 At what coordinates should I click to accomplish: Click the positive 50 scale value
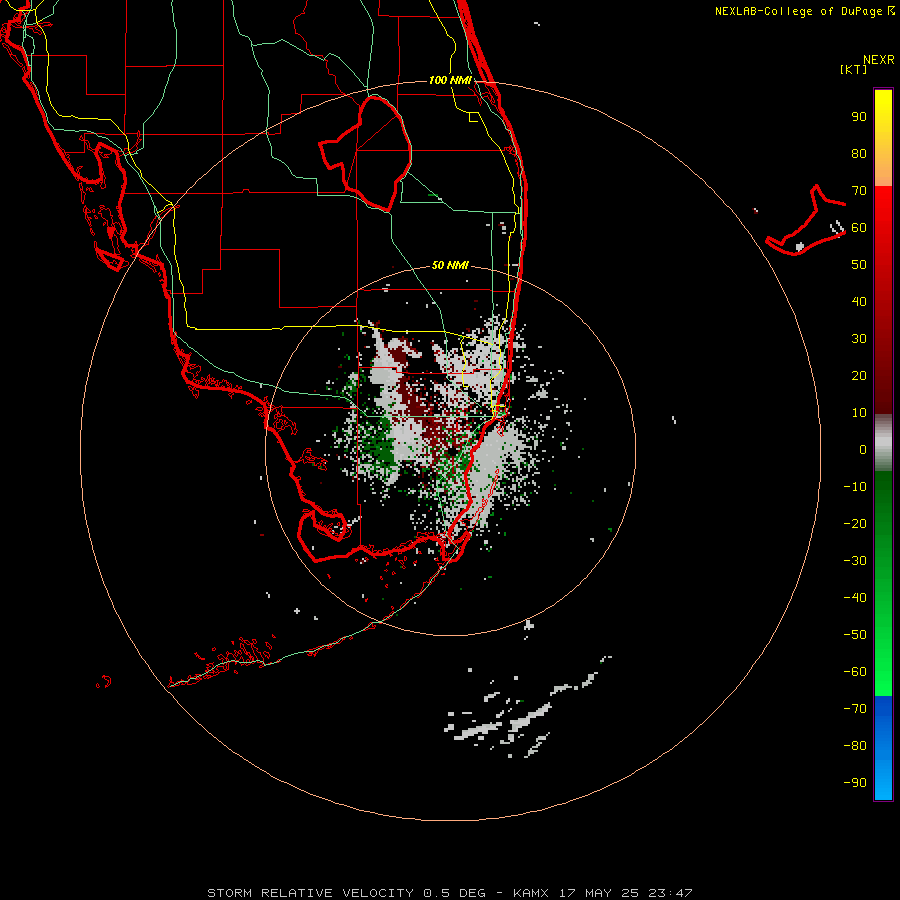[859, 265]
